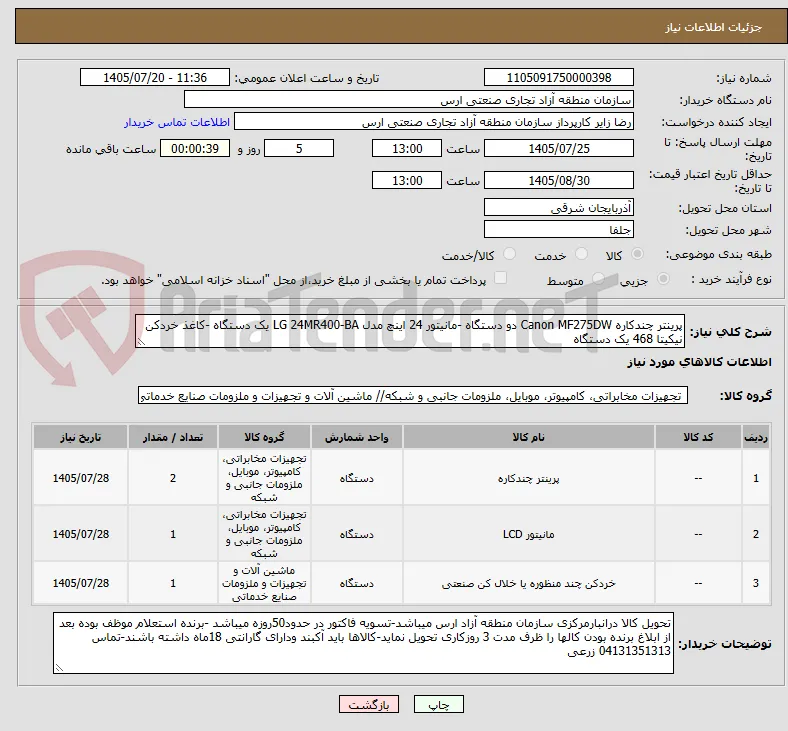Click the پرینتر چندکاره item name cell

529,478
